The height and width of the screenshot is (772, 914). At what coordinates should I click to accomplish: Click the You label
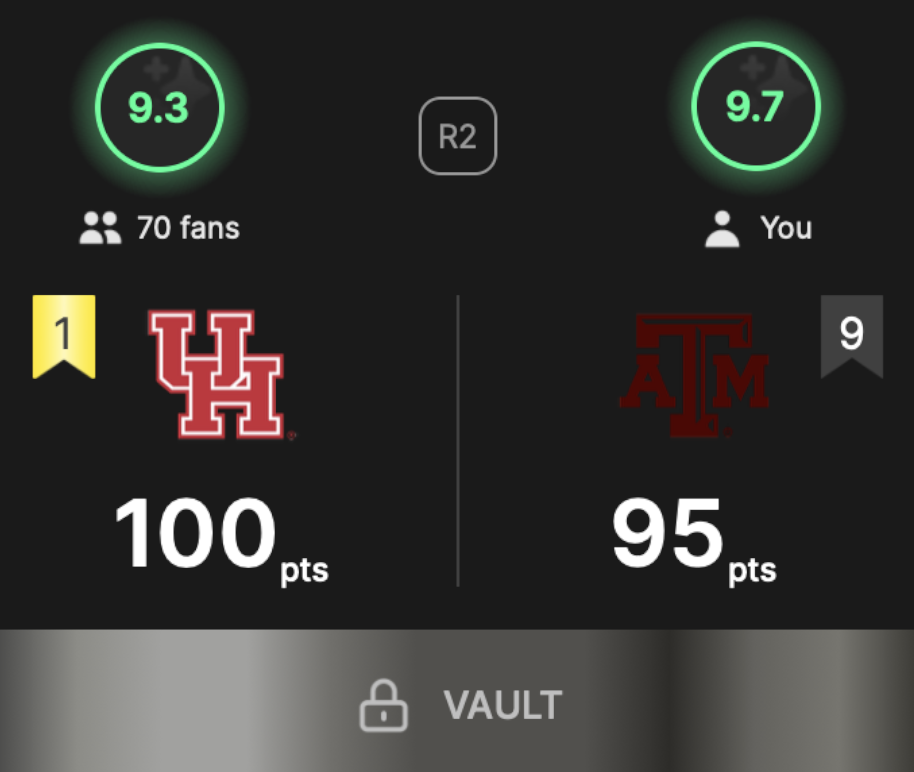786,227
